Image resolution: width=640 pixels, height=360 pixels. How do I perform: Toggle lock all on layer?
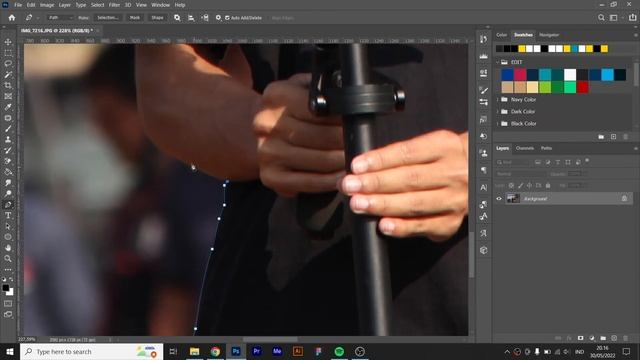[548, 185]
